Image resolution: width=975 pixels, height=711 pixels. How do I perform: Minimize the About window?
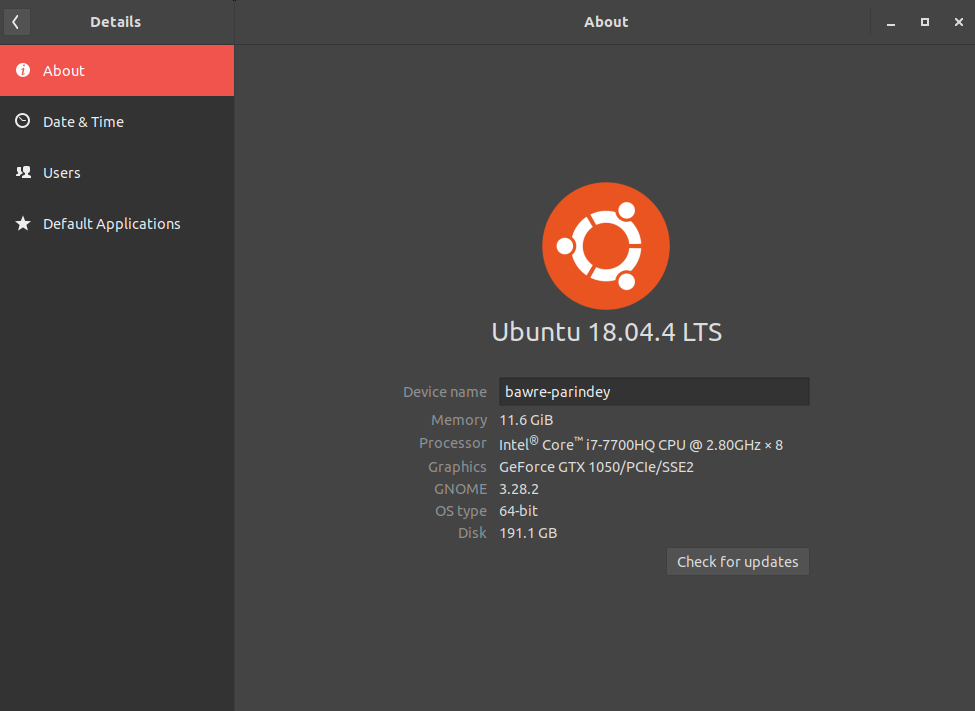click(891, 22)
